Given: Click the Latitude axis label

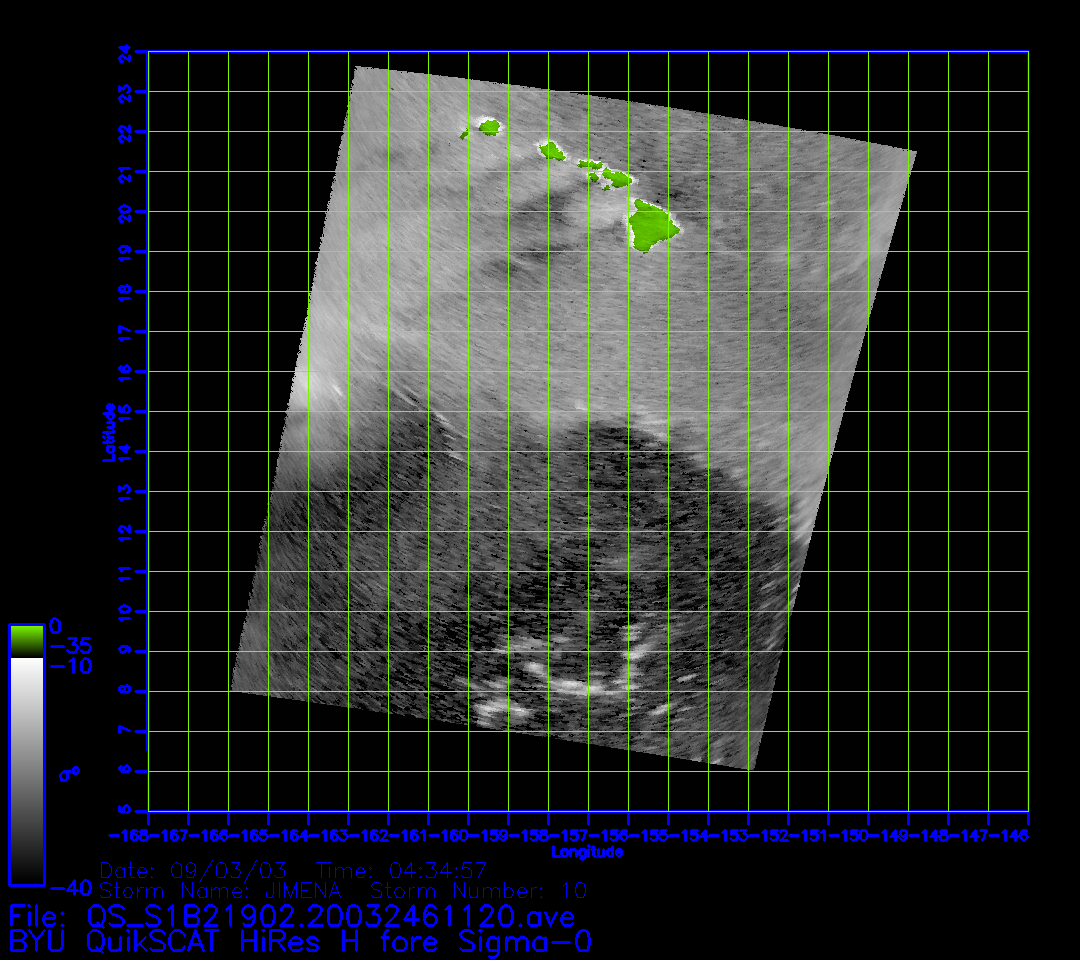Looking at the screenshot, I should (x=107, y=431).
